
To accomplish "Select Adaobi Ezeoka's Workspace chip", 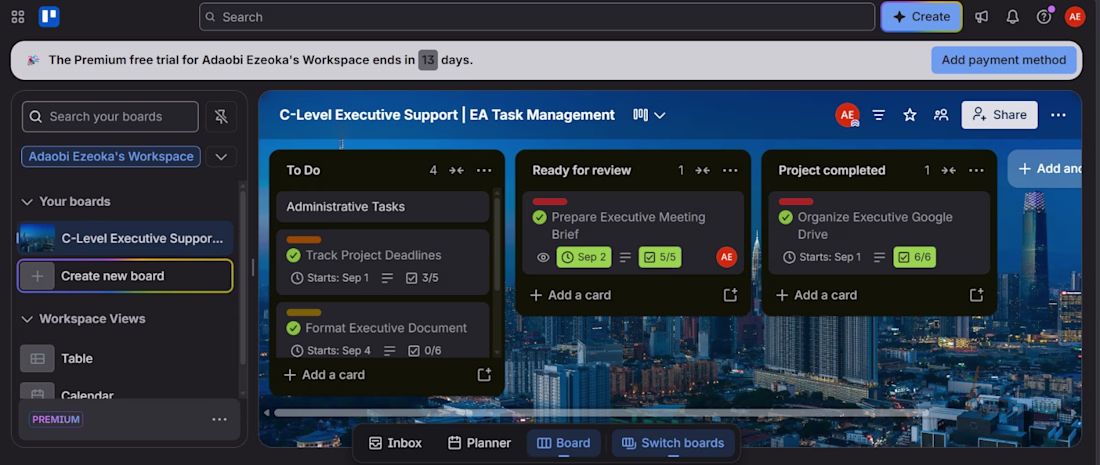I will click(111, 156).
